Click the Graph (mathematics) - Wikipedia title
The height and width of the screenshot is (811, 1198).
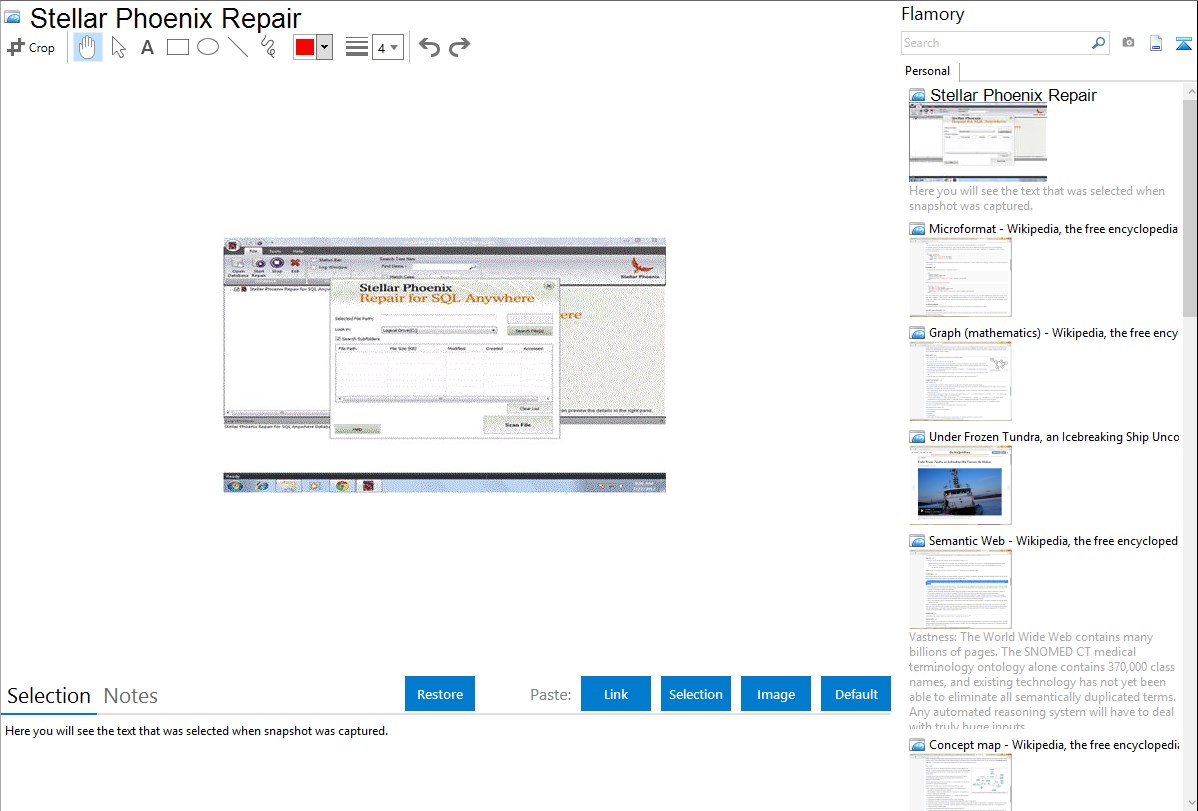tap(1053, 333)
